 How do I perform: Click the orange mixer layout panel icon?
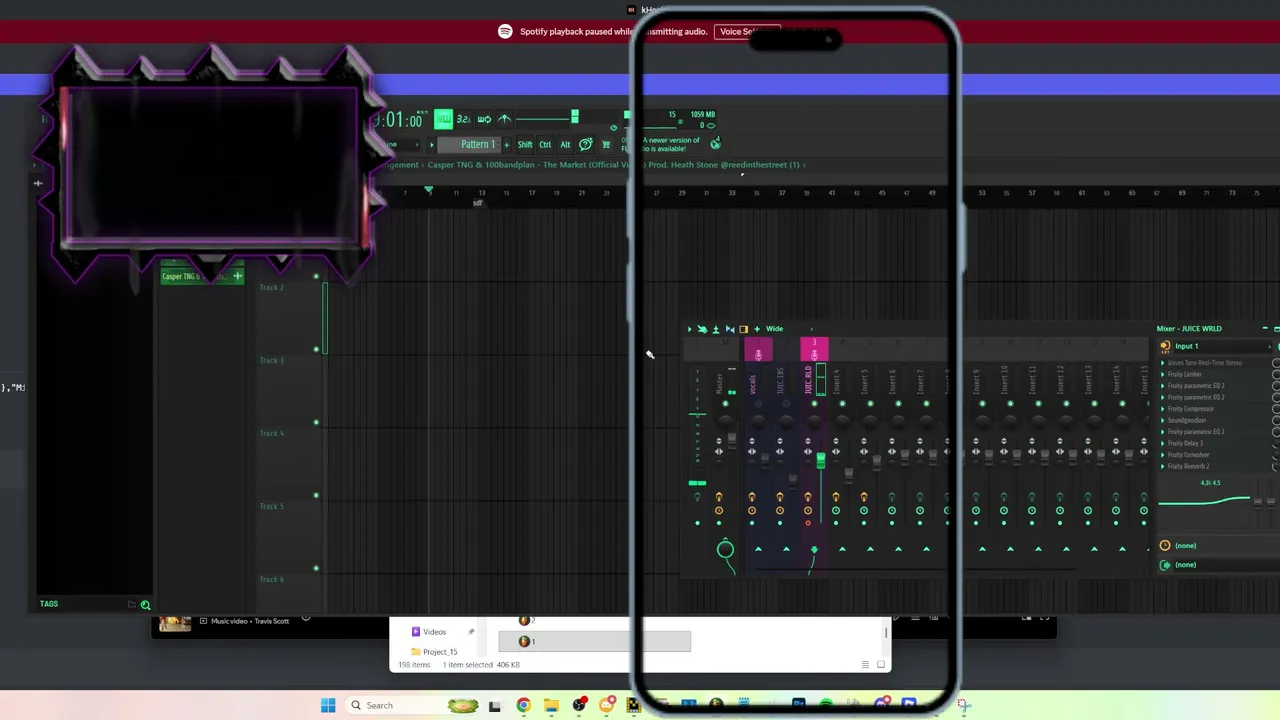(x=743, y=329)
